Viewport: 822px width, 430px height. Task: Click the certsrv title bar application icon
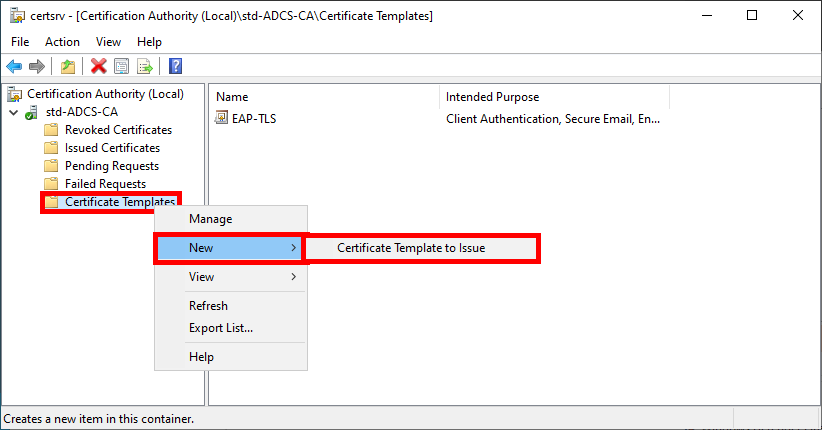pos(17,16)
